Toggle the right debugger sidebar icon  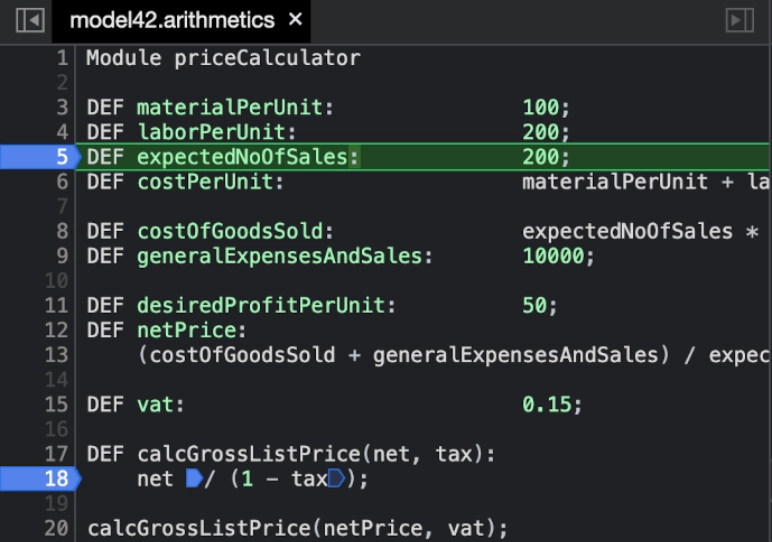tap(740, 21)
